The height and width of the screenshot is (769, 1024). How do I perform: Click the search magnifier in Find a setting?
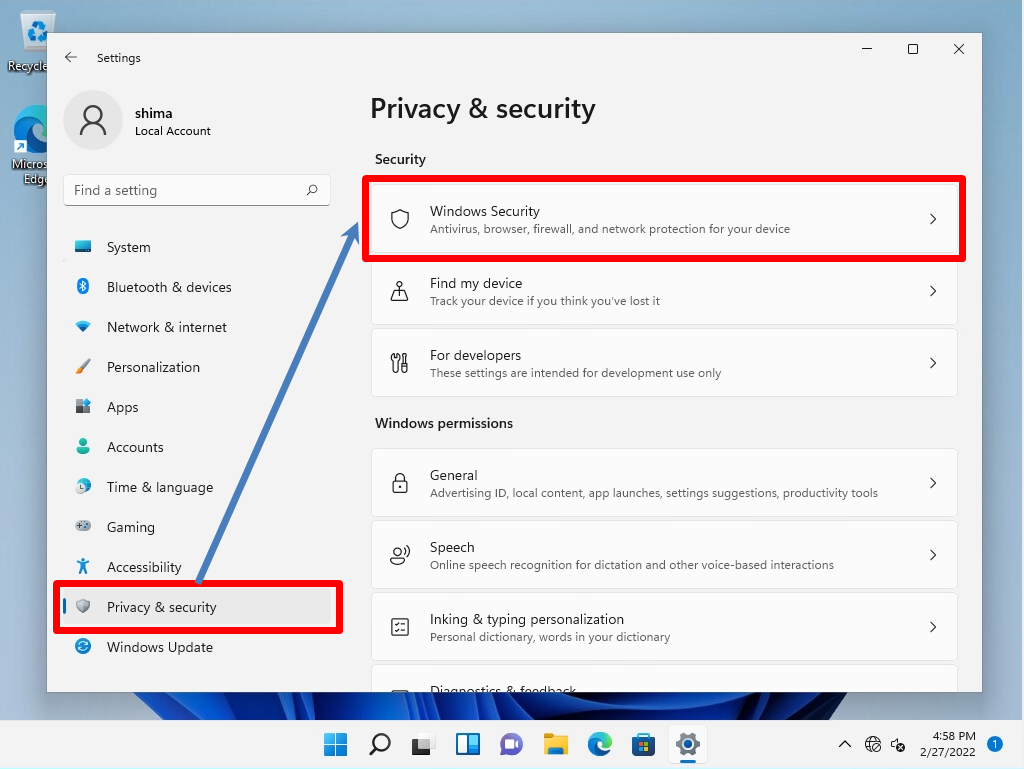click(x=312, y=190)
